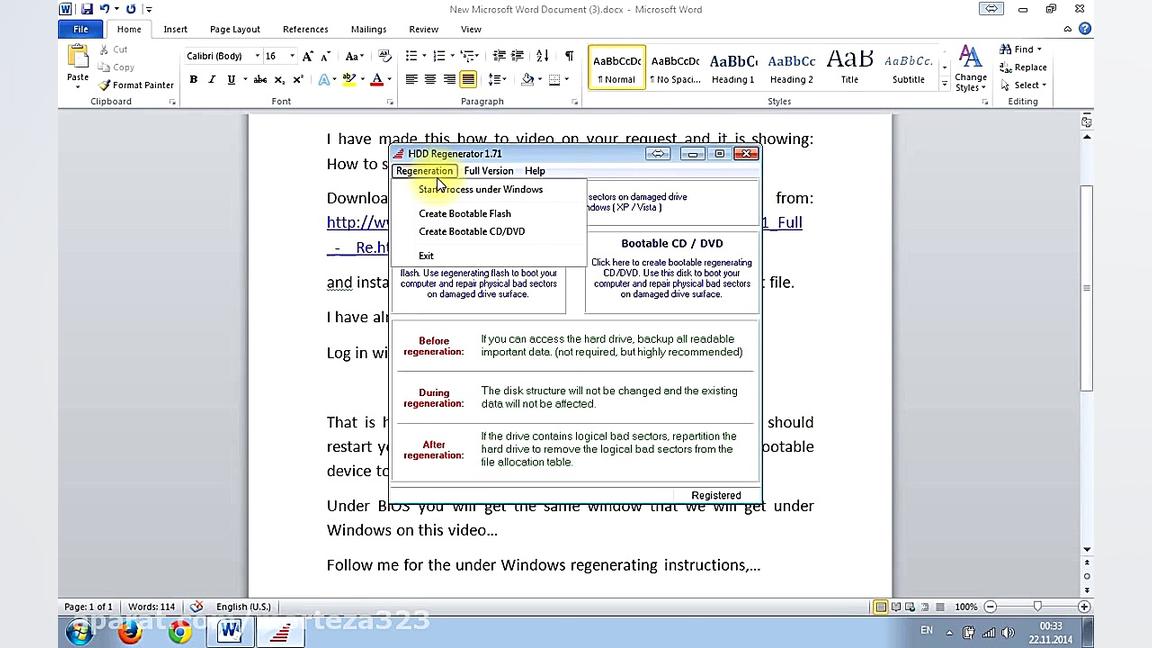Click the Replace command in Editing group

1023,67
